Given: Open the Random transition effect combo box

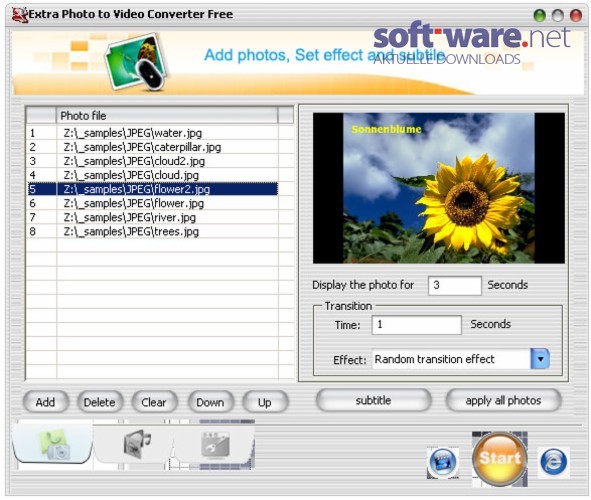Looking at the screenshot, I should 460,359.
